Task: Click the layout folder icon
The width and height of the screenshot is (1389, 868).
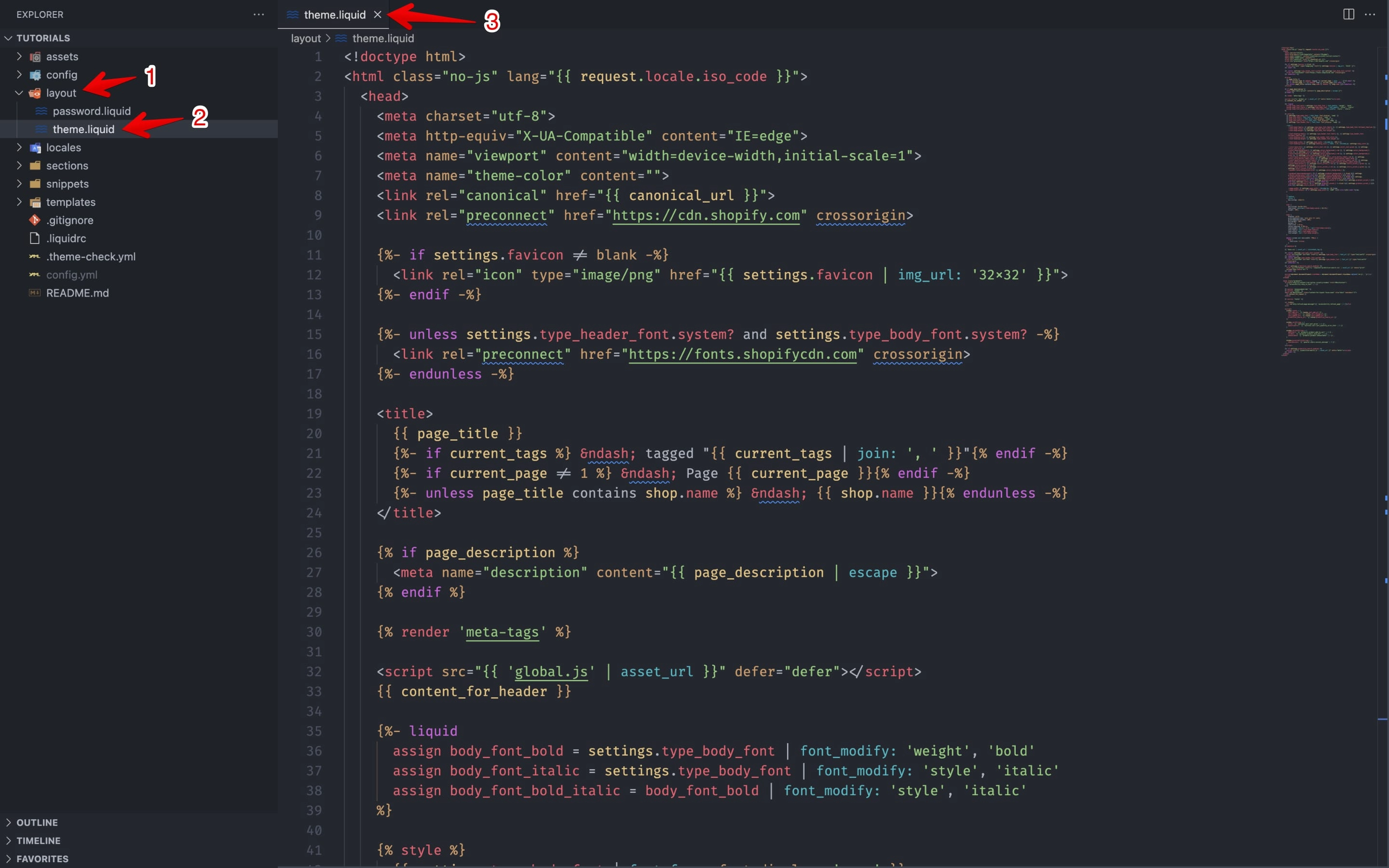Action: (x=35, y=93)
